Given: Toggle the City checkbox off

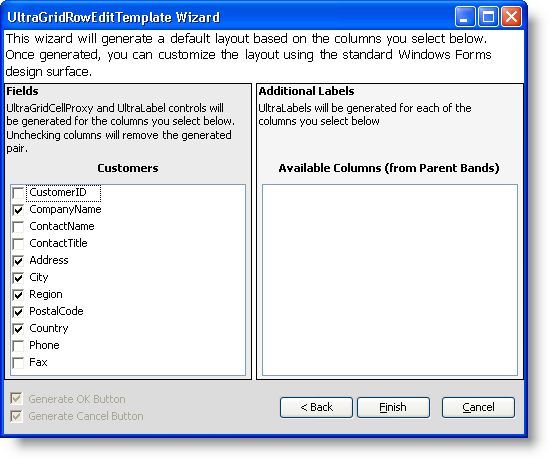Looking at the screenshot, I should (x=18, y=278).
